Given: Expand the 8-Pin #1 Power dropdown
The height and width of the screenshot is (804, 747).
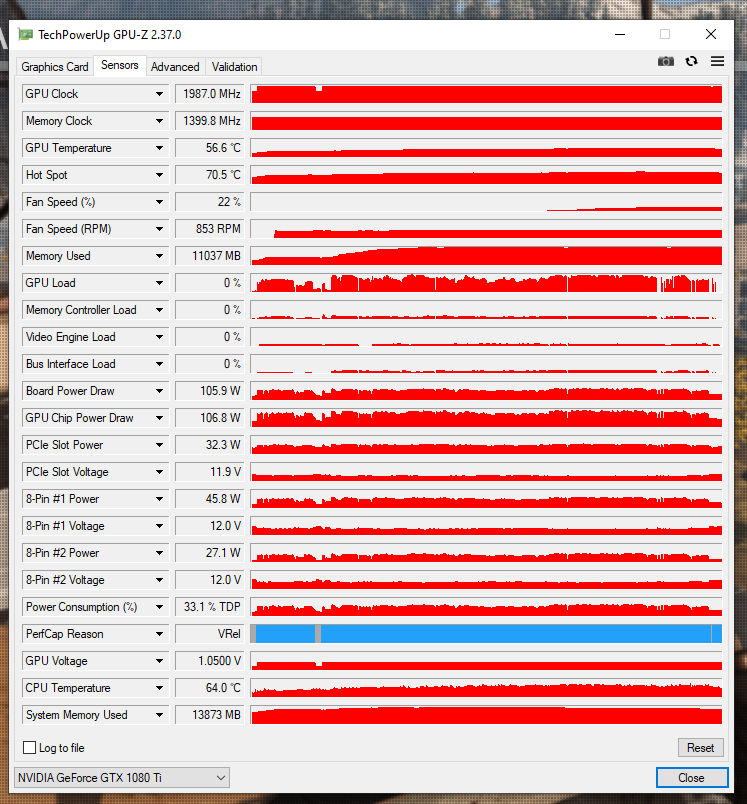Looking at the screenshot, I should click(x=159, y=499).
